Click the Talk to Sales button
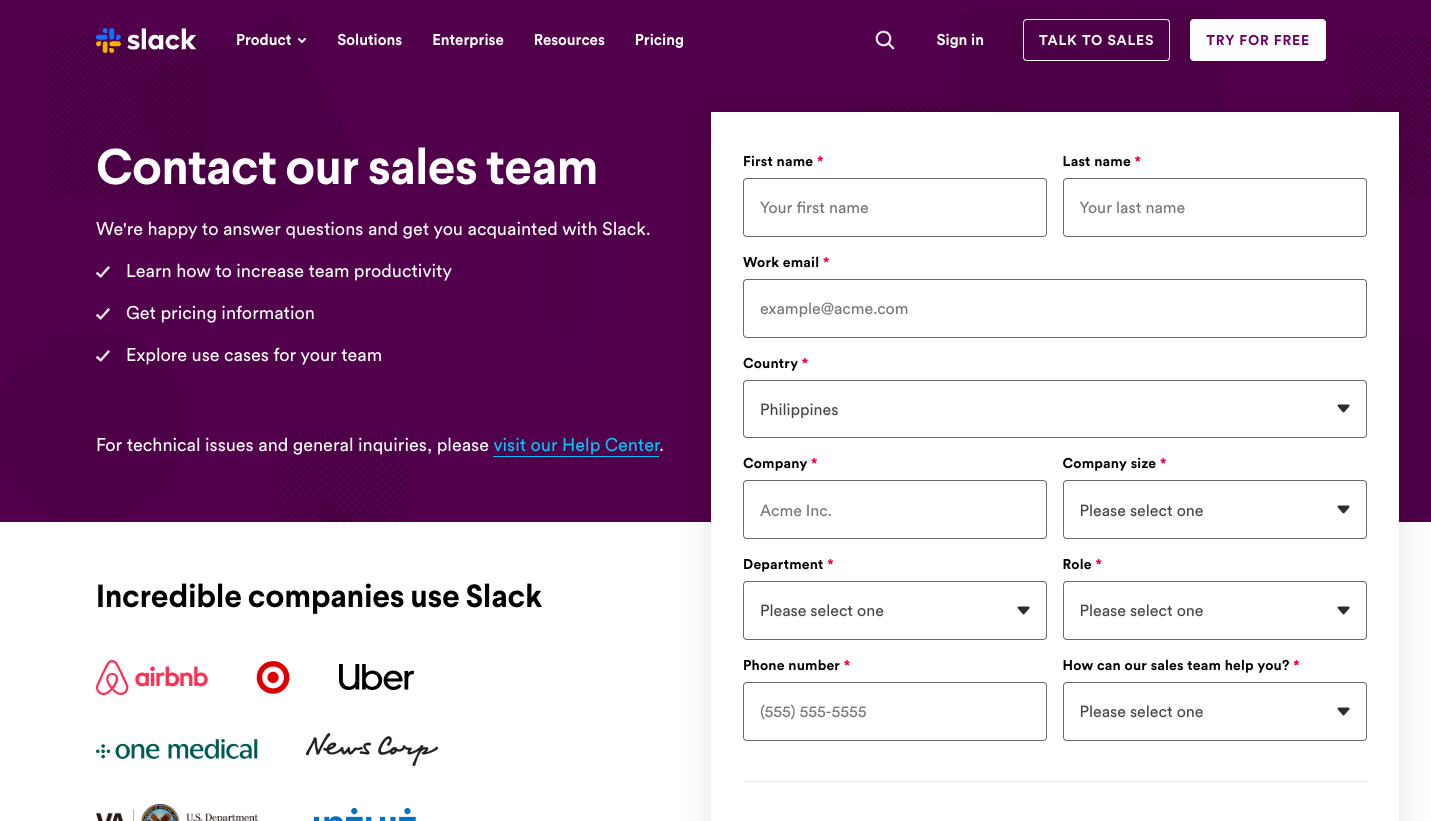This screenshot has height=821, width=1431. 1096,40
